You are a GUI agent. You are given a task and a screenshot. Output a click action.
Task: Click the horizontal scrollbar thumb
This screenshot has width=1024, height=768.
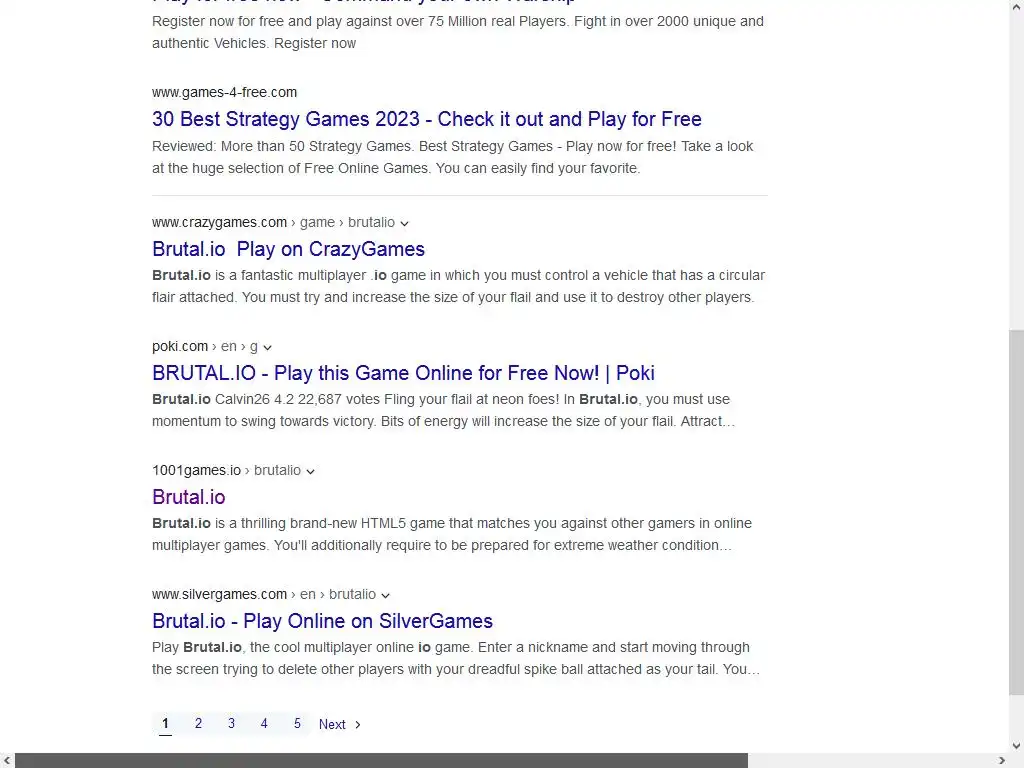(x=381, y=761)
